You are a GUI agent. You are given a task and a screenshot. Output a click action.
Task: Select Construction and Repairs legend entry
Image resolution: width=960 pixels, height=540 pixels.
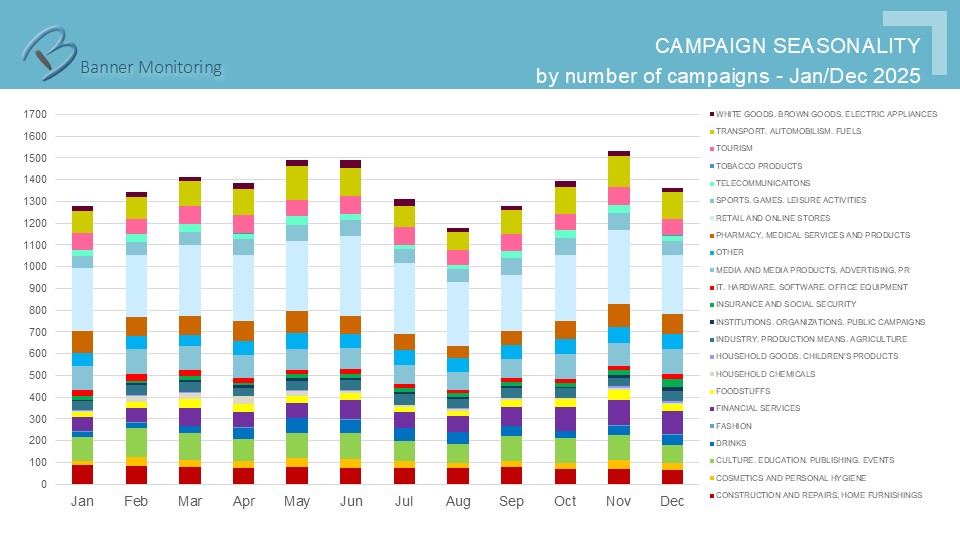coord(818,495)
